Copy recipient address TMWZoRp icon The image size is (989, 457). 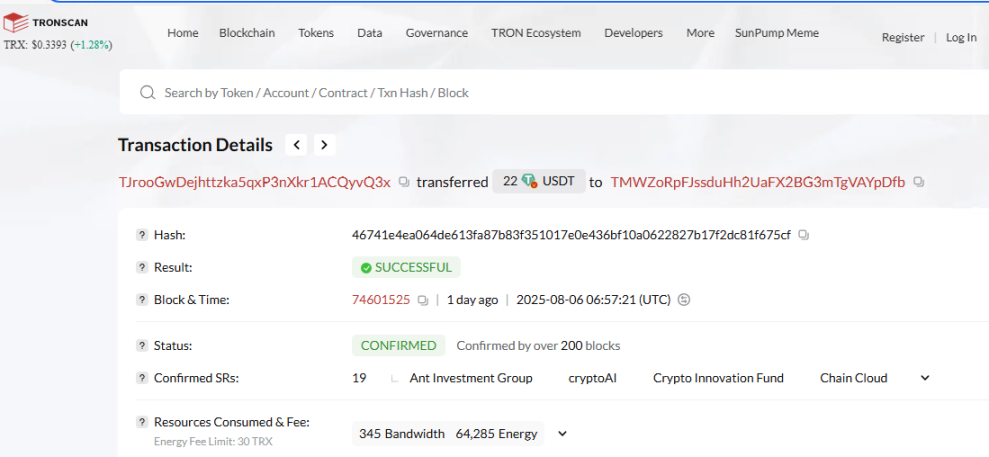(919, 182)
